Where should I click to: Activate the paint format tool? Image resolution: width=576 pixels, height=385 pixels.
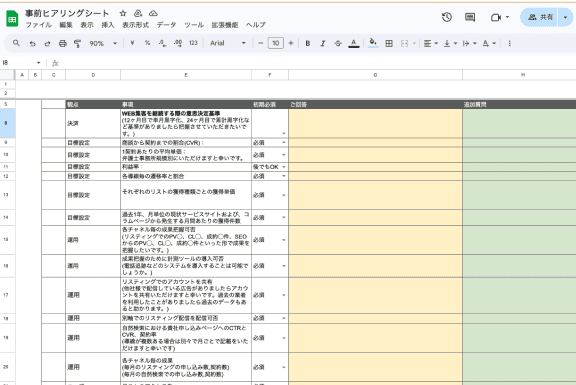77,43
